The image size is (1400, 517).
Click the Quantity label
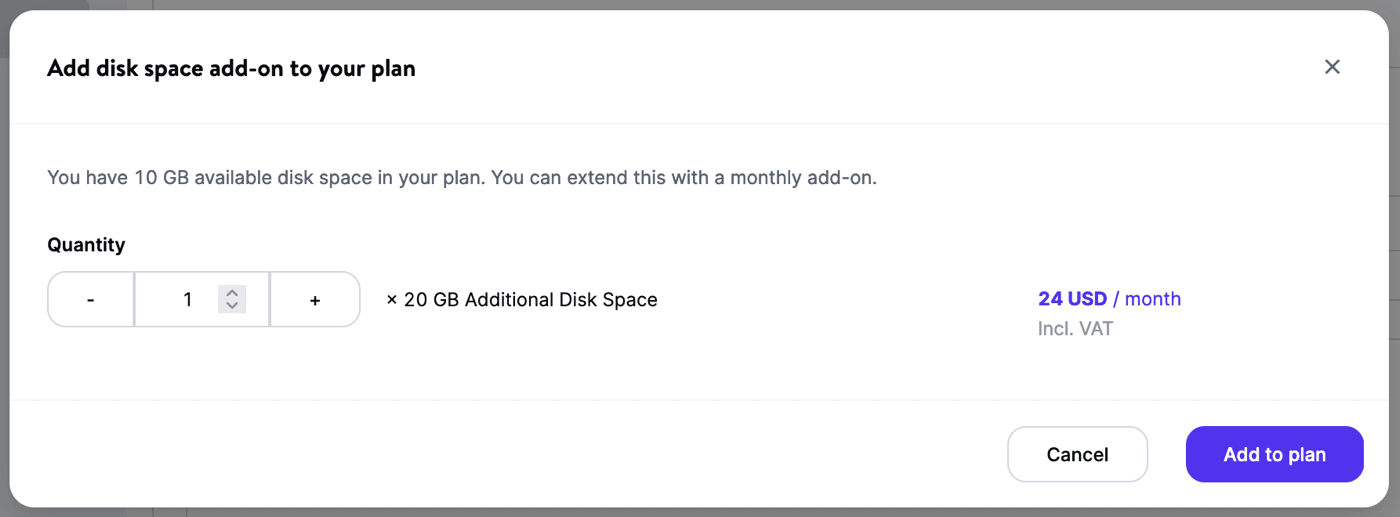pos(86,245)
